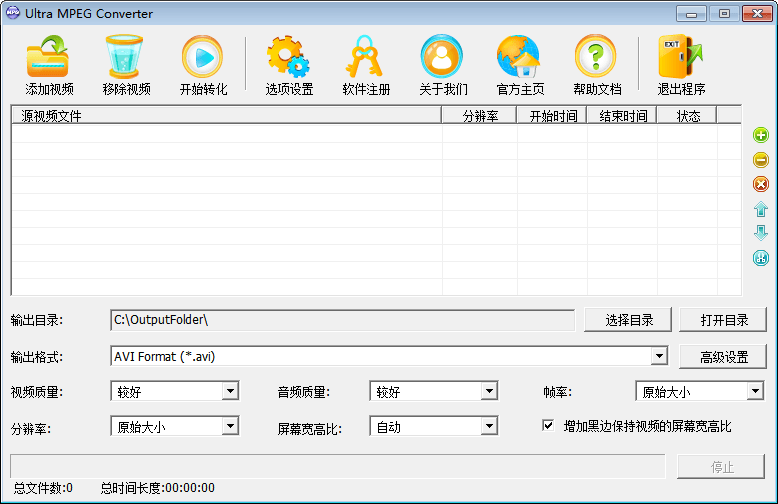Click the 结束时间 column header
Screen dimensions: 778x504
(x=622, y=116)
